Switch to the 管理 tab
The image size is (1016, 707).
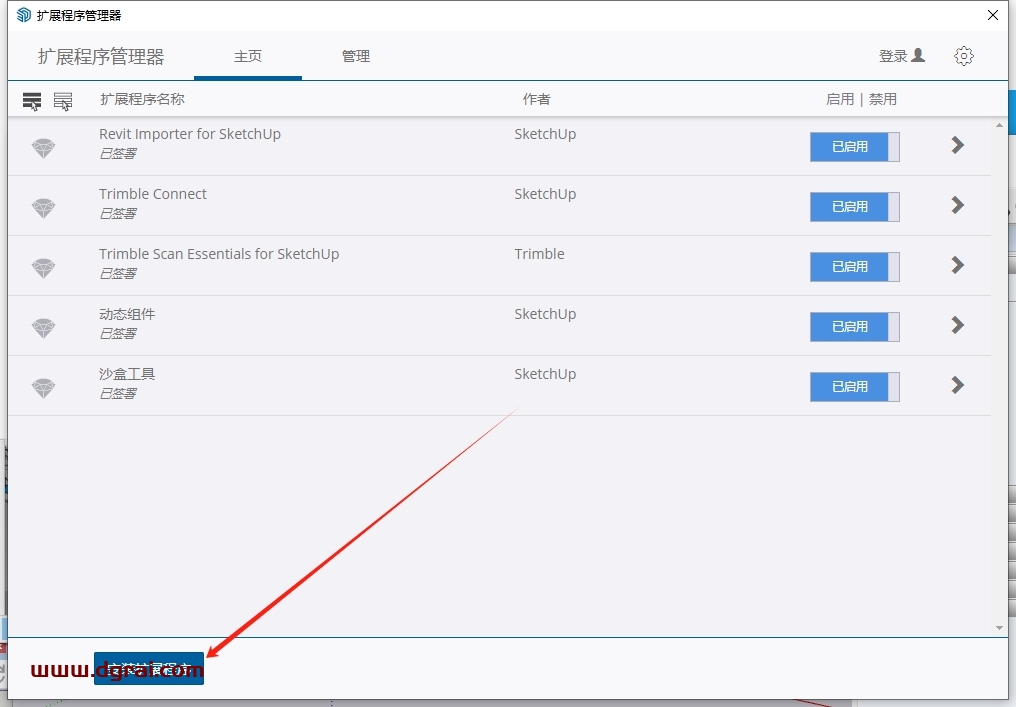(356, 56)
